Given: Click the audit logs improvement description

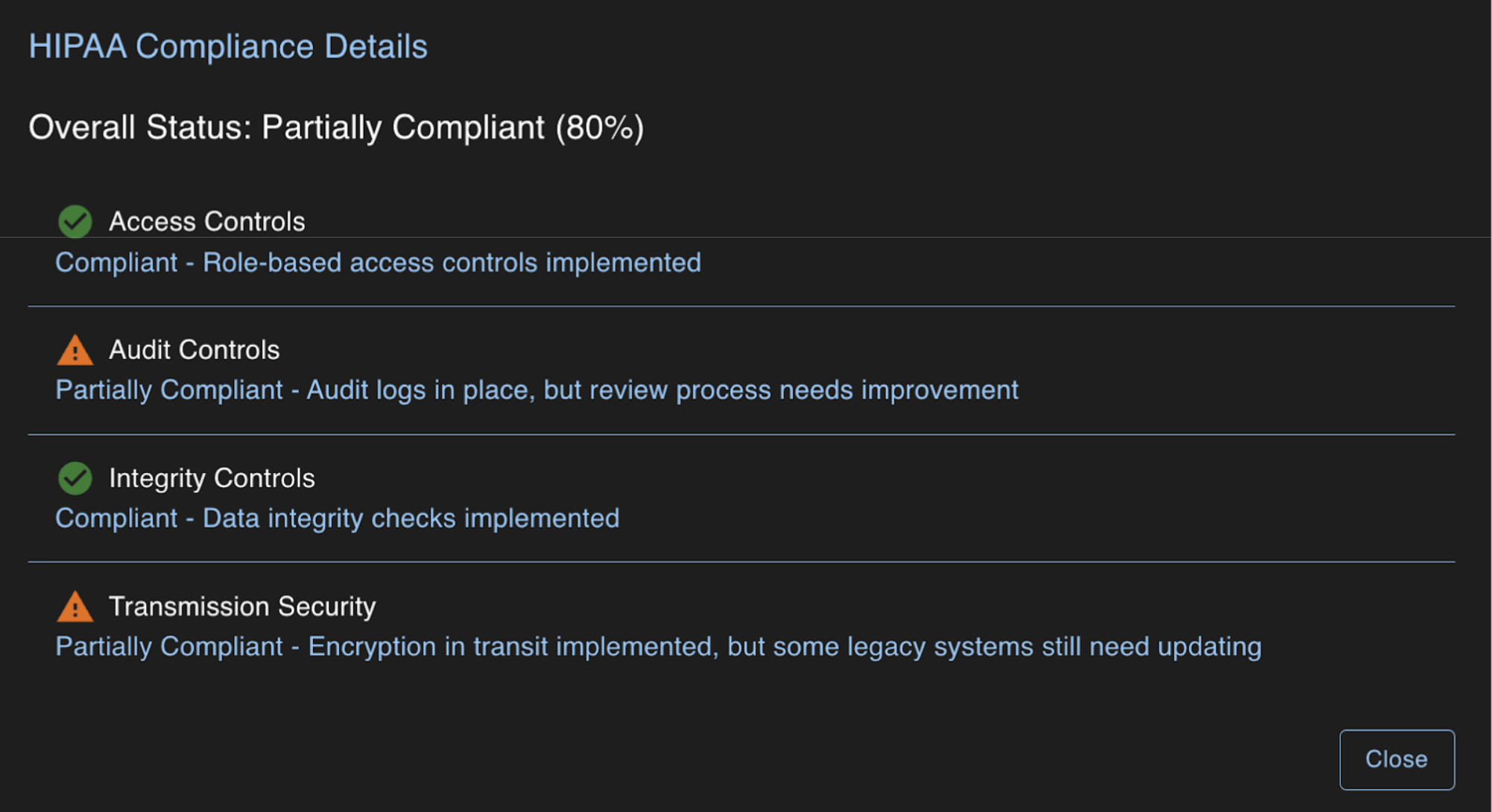Looking at the screenshot, I should (x=537, y=390).
